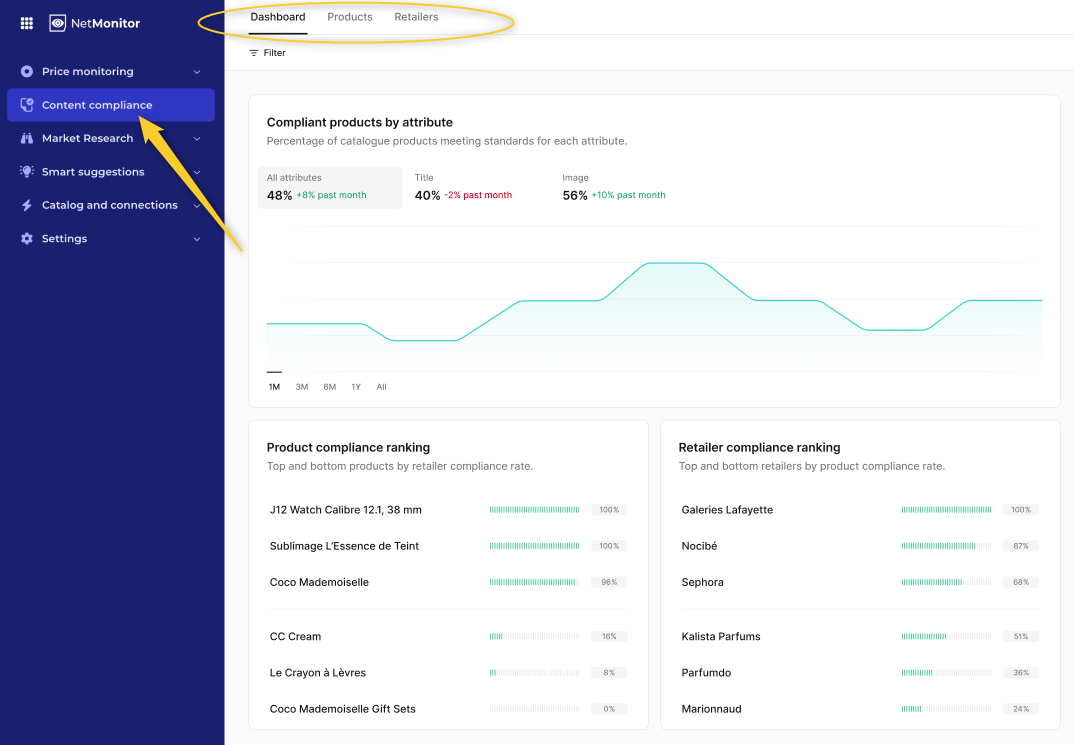Screen dimensions: 1074x745
Task: Click the Content compliance shield icon
Action: (x=27, y=105)
